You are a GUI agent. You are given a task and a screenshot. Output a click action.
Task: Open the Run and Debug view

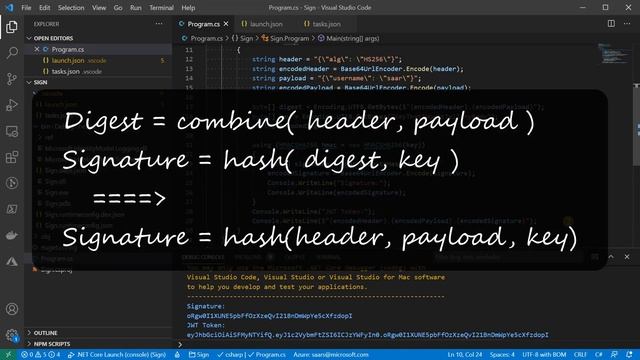[x=12, y=105]
